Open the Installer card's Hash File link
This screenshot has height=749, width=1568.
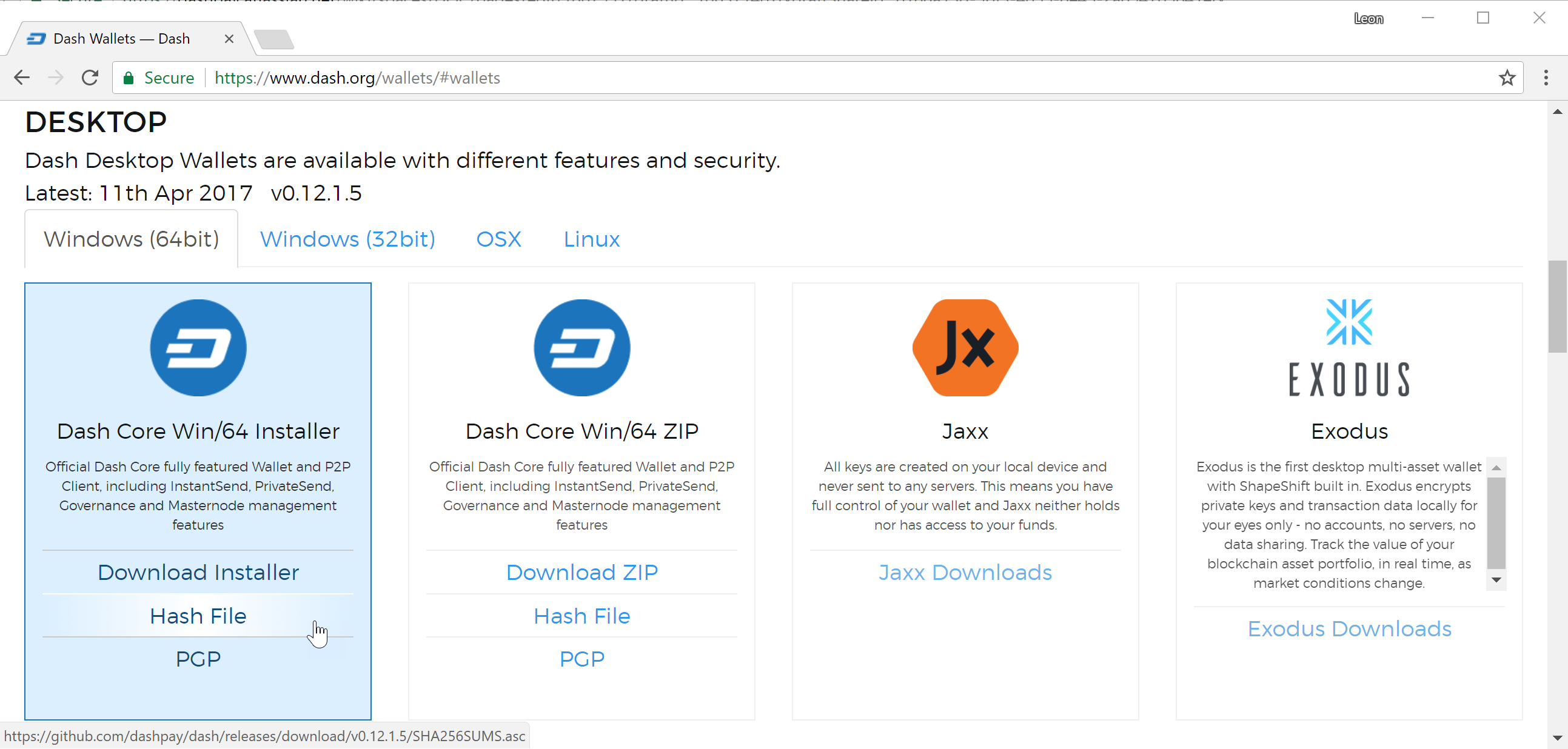[198, 616]
